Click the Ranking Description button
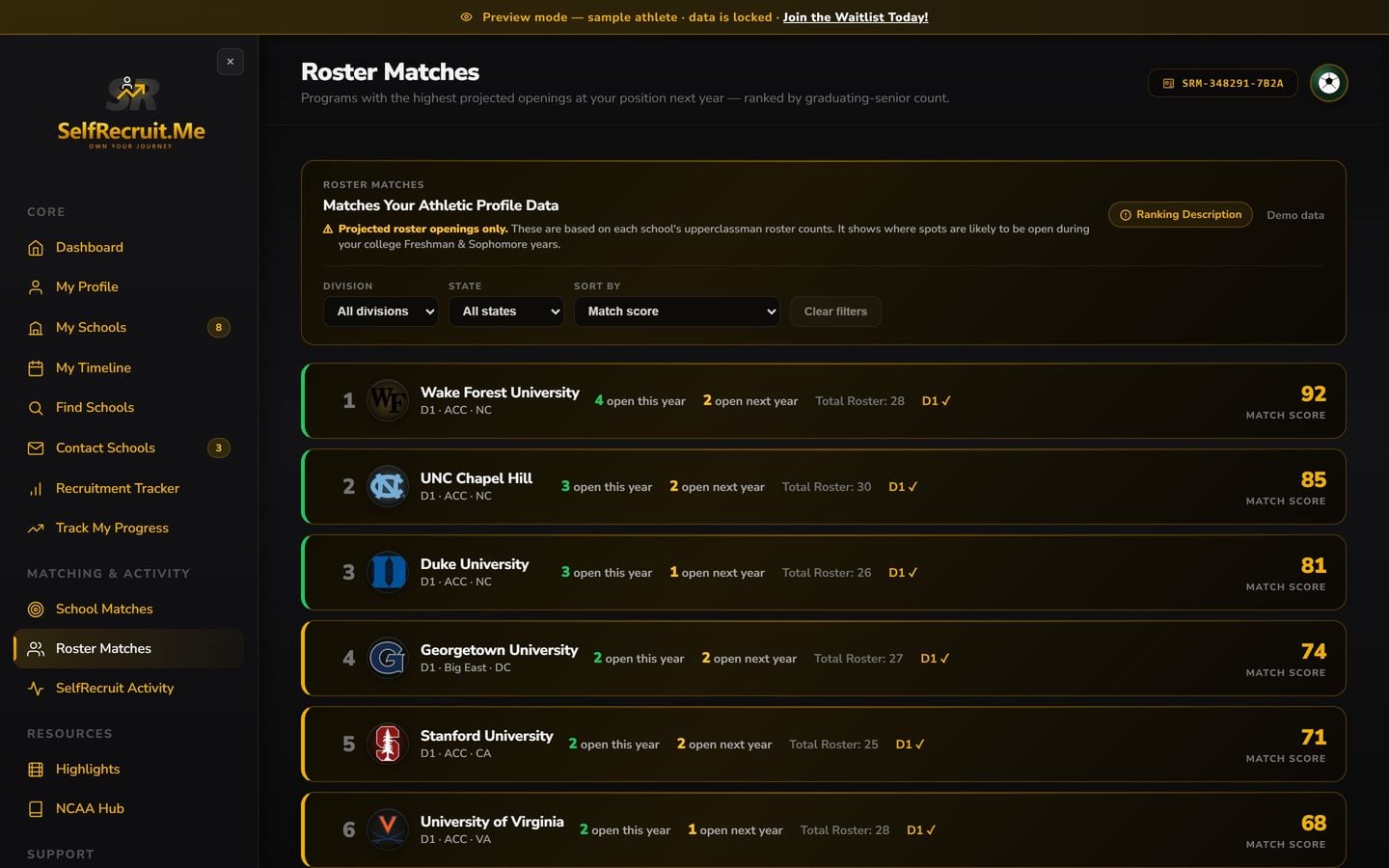 point(1181,215)
